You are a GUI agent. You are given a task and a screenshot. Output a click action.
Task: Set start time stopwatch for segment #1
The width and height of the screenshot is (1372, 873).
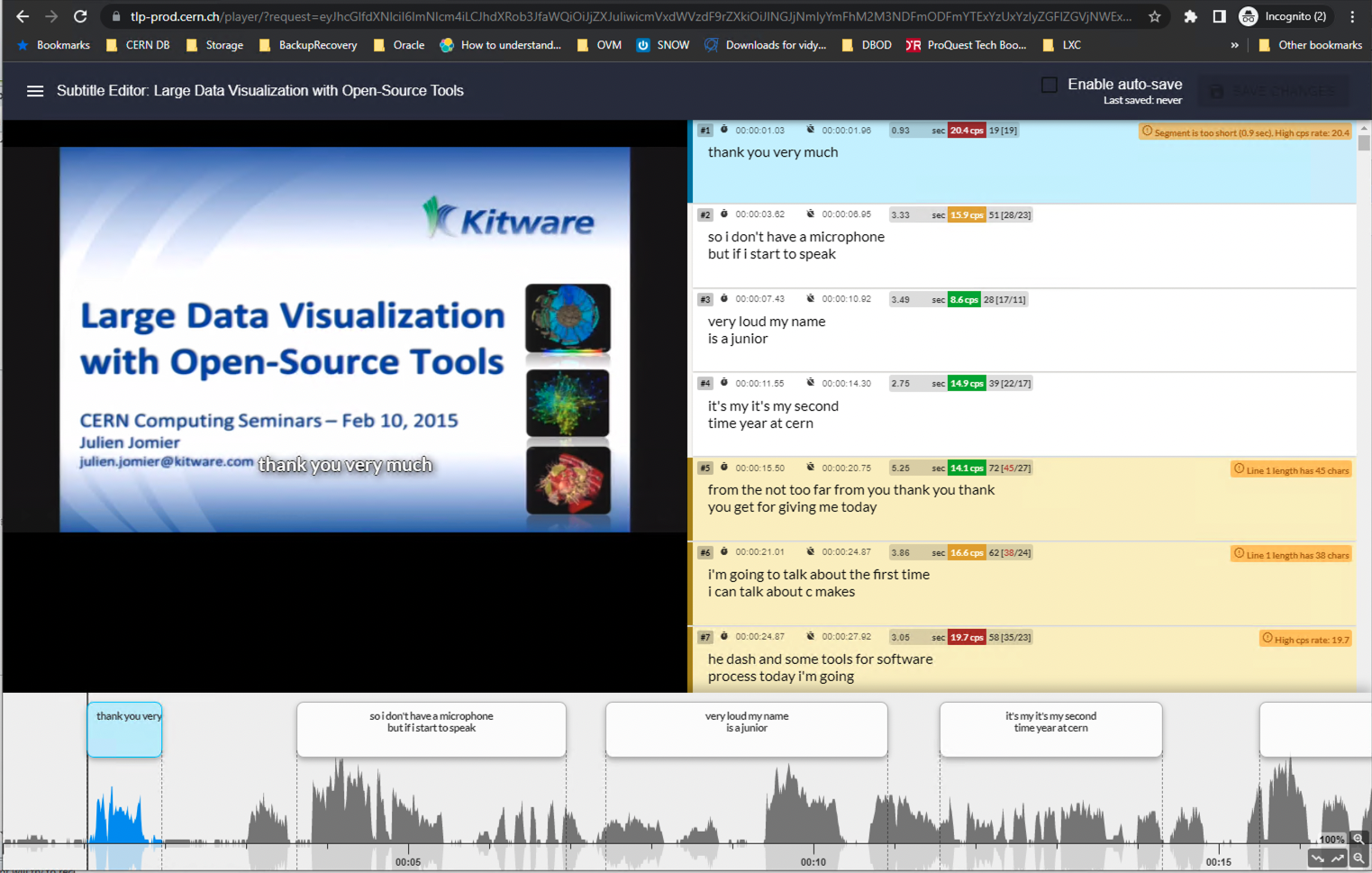724,130
